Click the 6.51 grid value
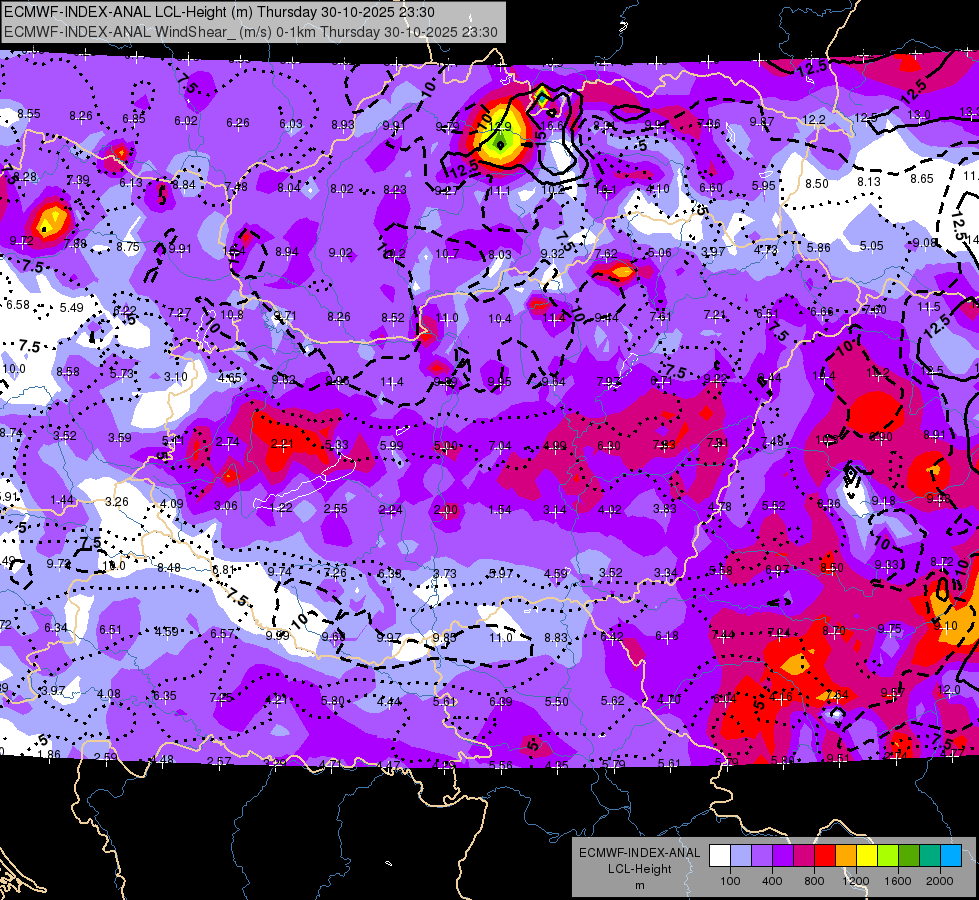Image resolution: width=979 pixels, height=900 pixels. 111,630
